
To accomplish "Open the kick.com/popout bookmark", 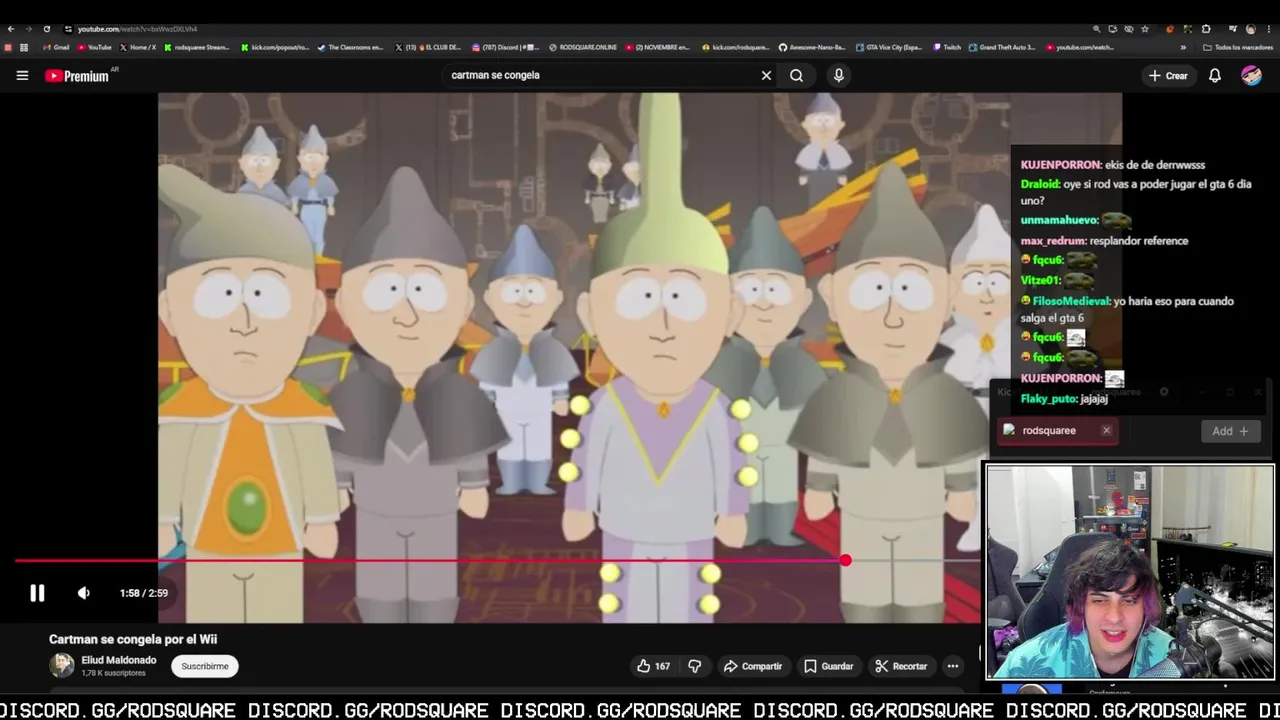I will [x=275, y=47].
